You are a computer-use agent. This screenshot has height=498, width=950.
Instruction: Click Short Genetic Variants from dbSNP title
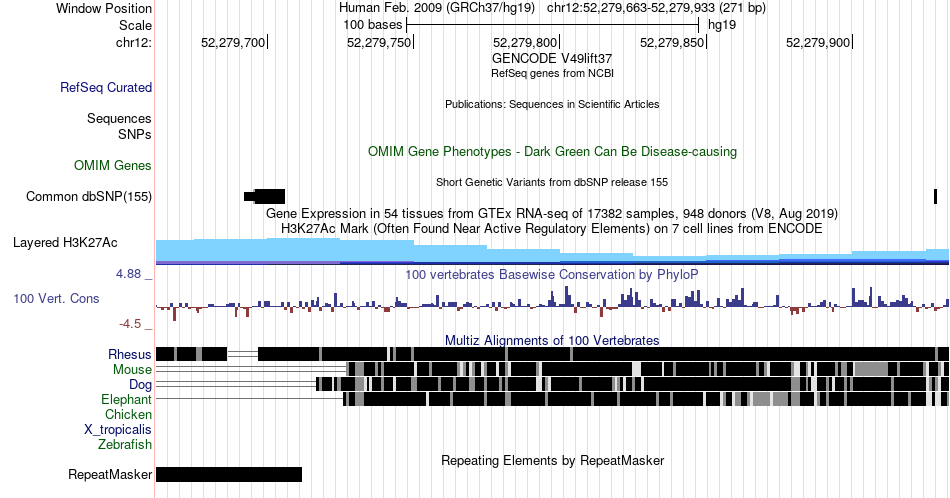[x=552, y=182]
